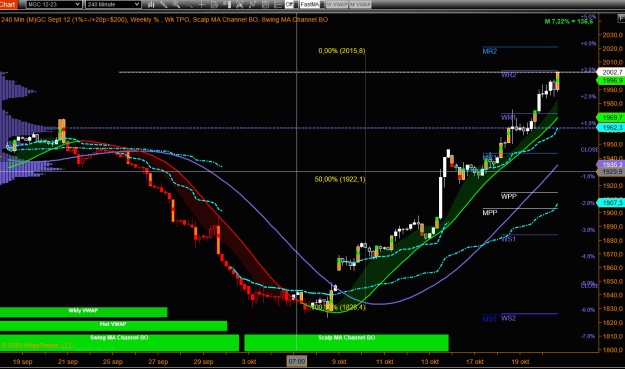Click the green 1996,9 price marker

click(x=611, y=80)
